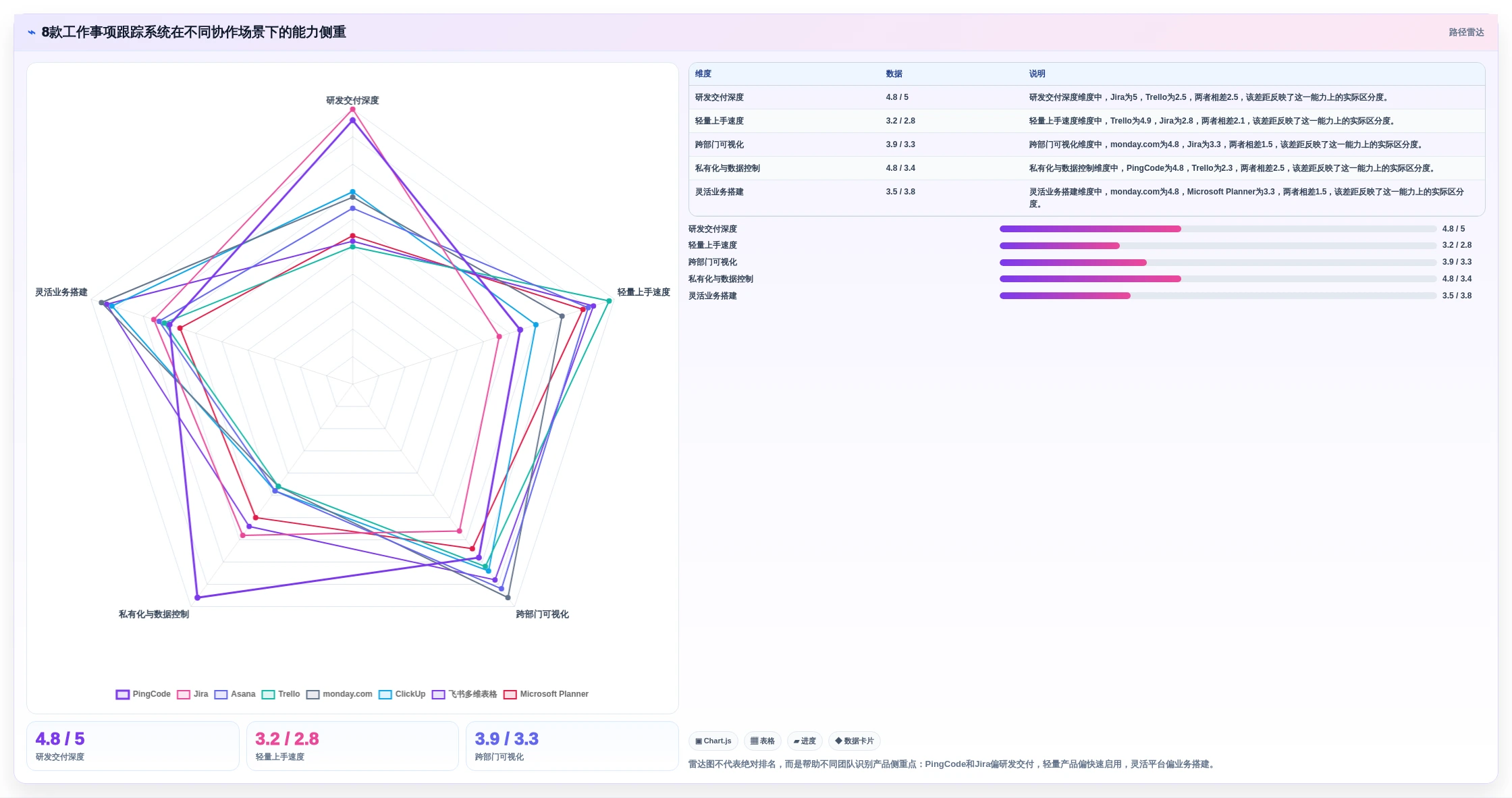Toggle Jira legend swatch

[x=184, y=694]
